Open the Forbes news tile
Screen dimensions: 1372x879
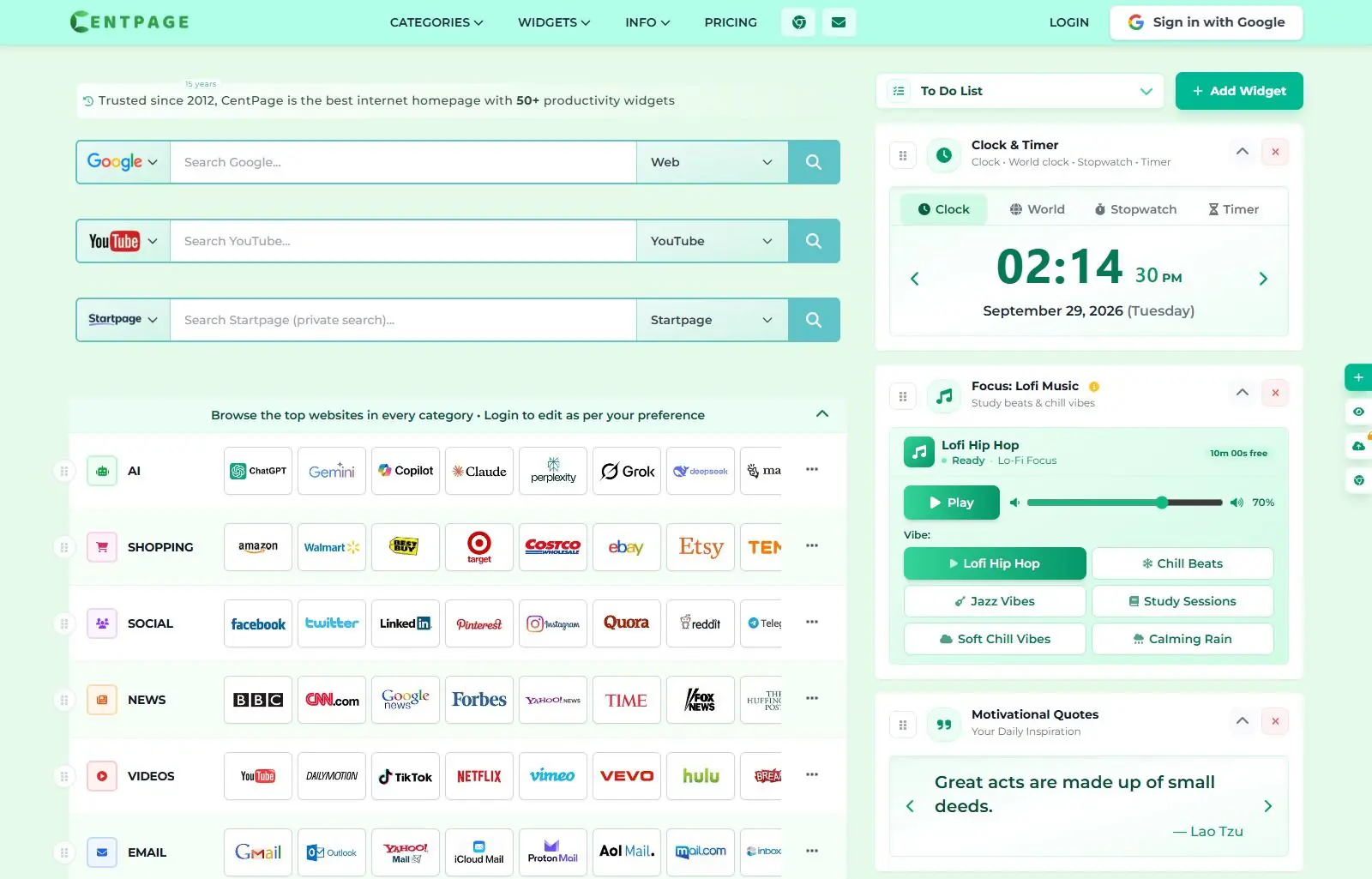click(479, 700)
